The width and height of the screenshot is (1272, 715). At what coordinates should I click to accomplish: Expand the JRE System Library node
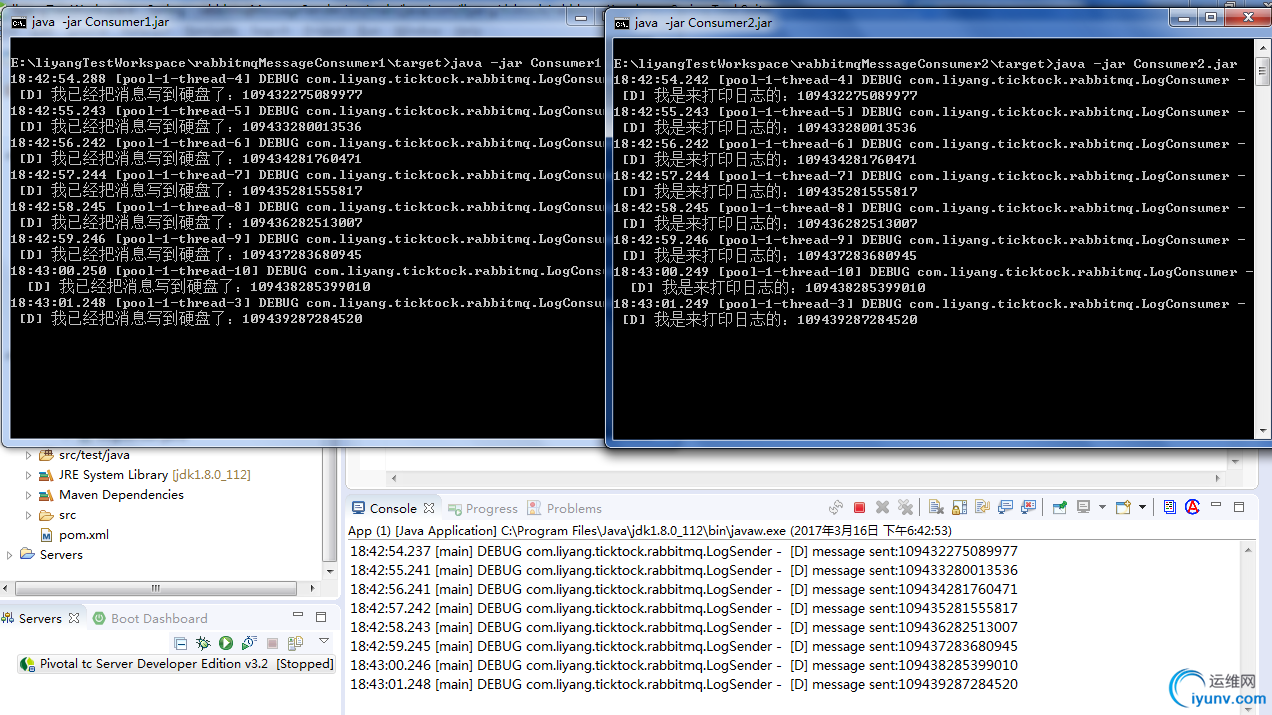pyautogui.click(x=28, y=475)
